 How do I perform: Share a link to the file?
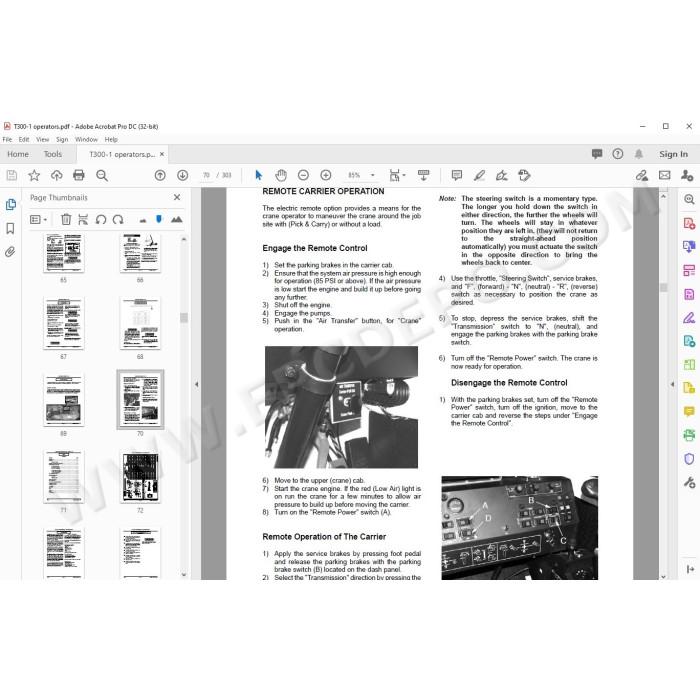[x=642, y=175]
